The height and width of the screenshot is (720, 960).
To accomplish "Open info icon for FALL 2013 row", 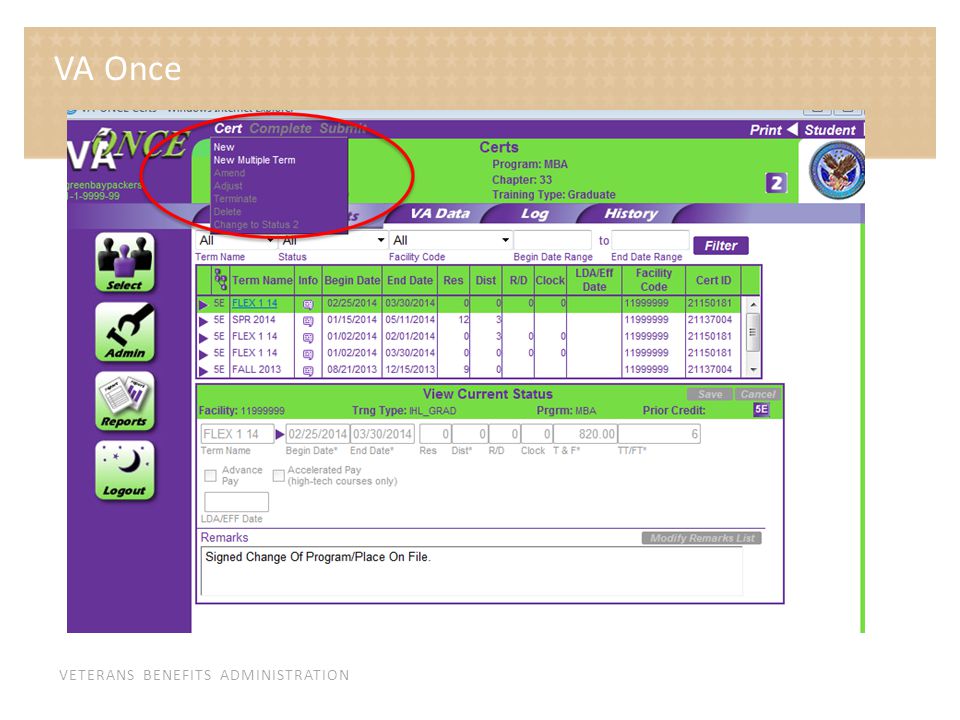I will click(308, 370).
